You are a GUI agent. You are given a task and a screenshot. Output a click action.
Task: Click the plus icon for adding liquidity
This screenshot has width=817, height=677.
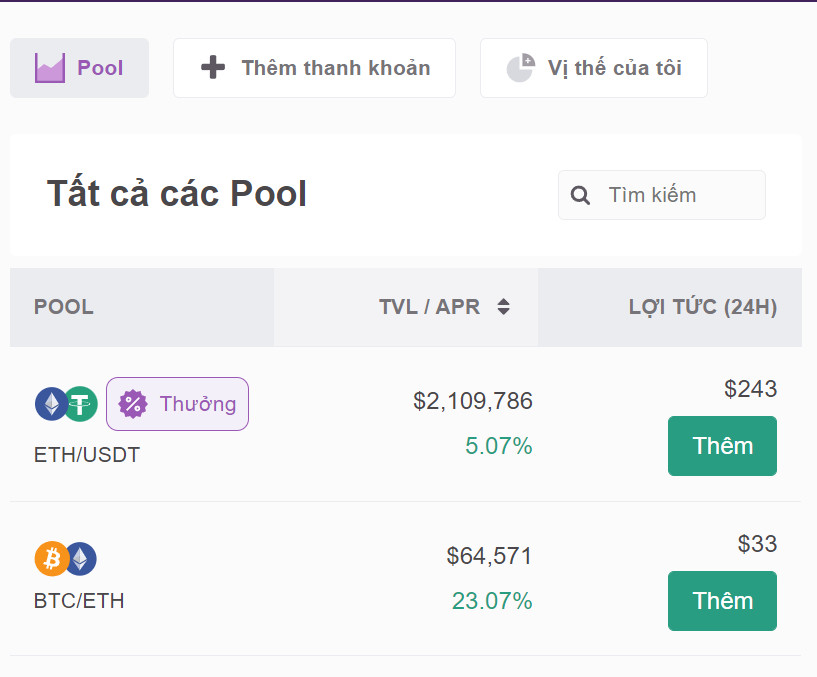213,68
